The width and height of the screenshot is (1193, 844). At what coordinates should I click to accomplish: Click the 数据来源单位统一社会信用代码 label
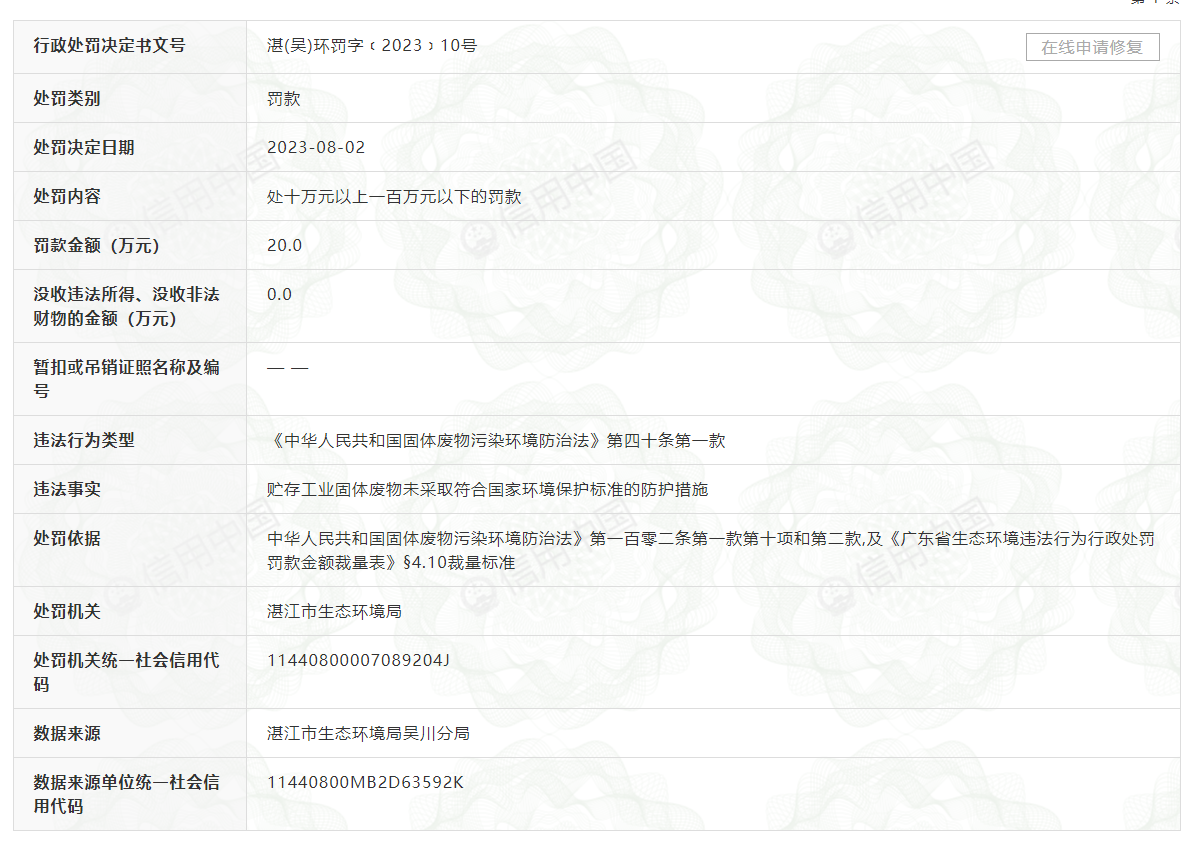pyautogui.click(x=126, y=794)
